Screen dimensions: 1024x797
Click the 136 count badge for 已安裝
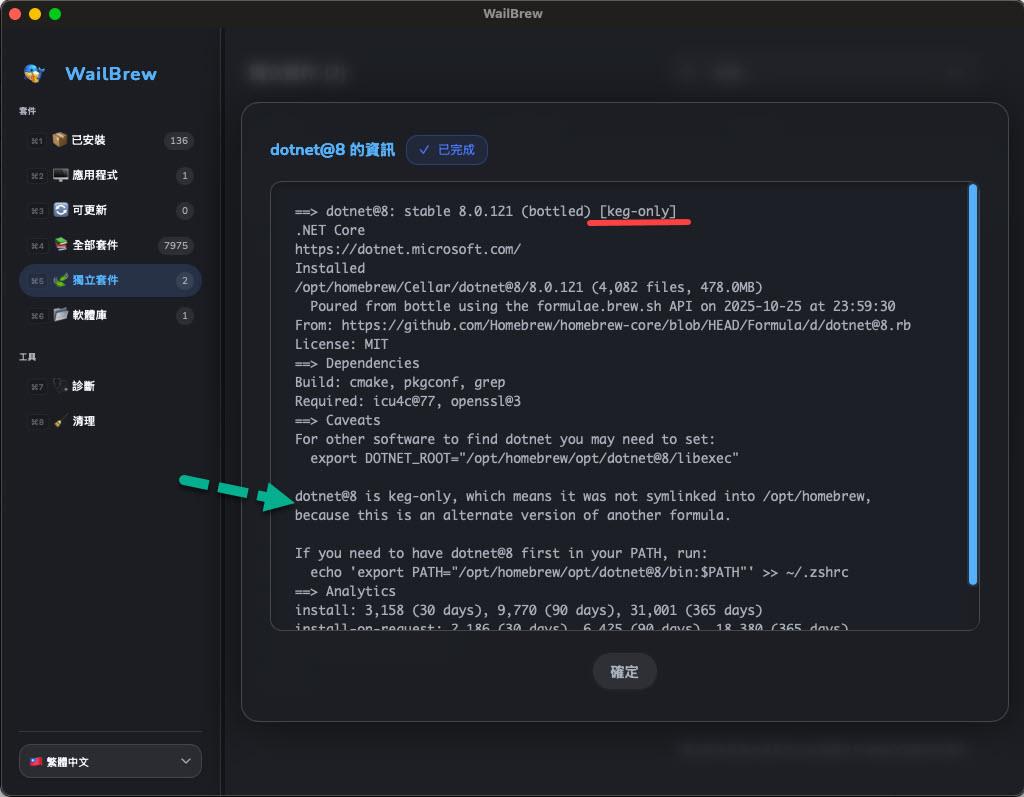tap(179, 140)
